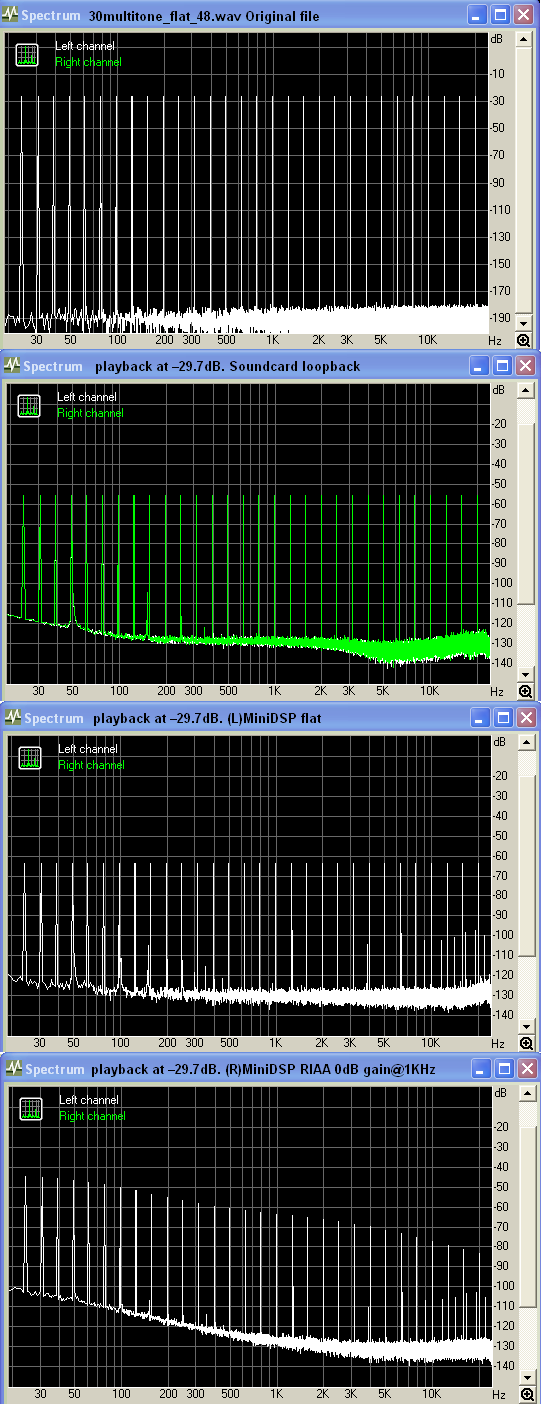Click the legend grid icon in MiniDSP flat window

[x=28, y=757]
